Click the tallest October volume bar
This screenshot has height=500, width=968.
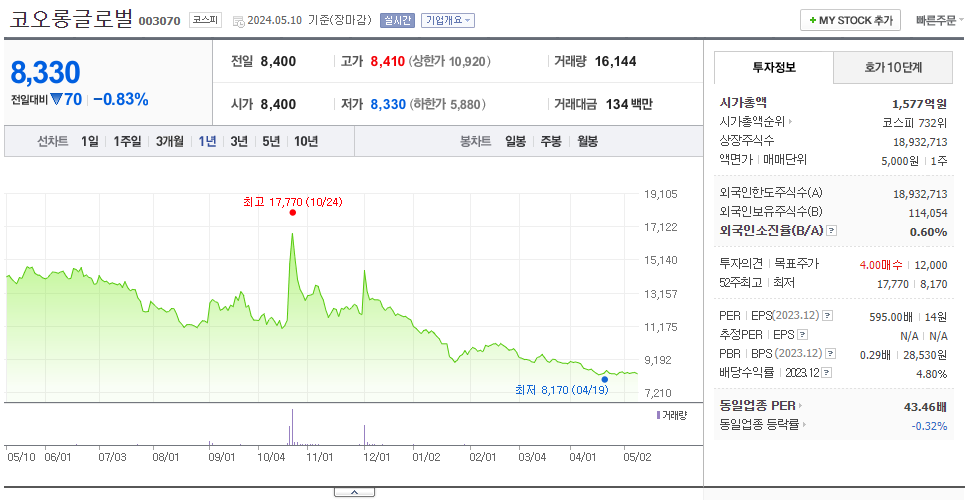pyautogui.click(x=292, y=427)
